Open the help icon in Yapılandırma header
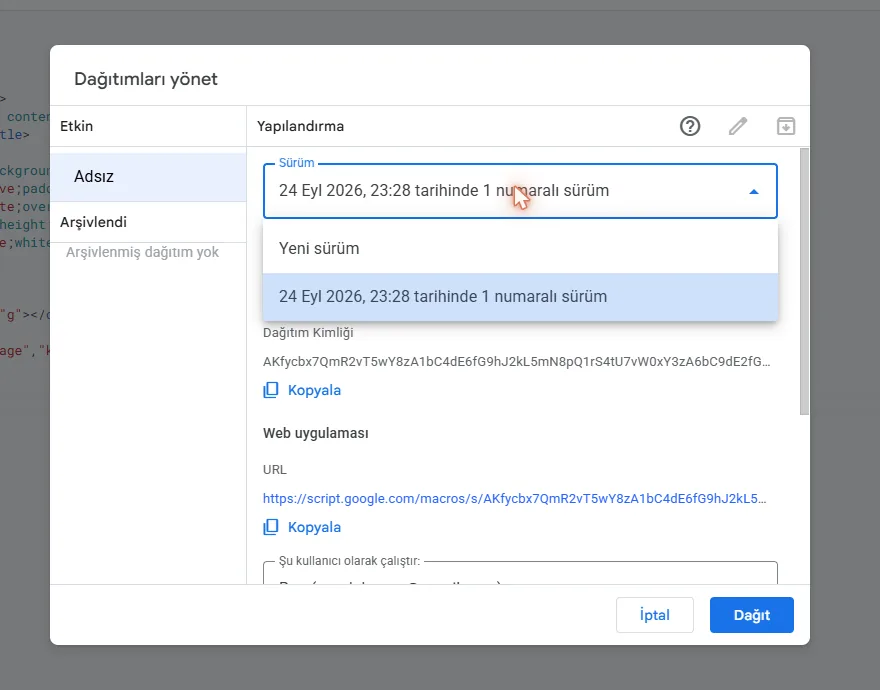 click(x=690, y=126)
